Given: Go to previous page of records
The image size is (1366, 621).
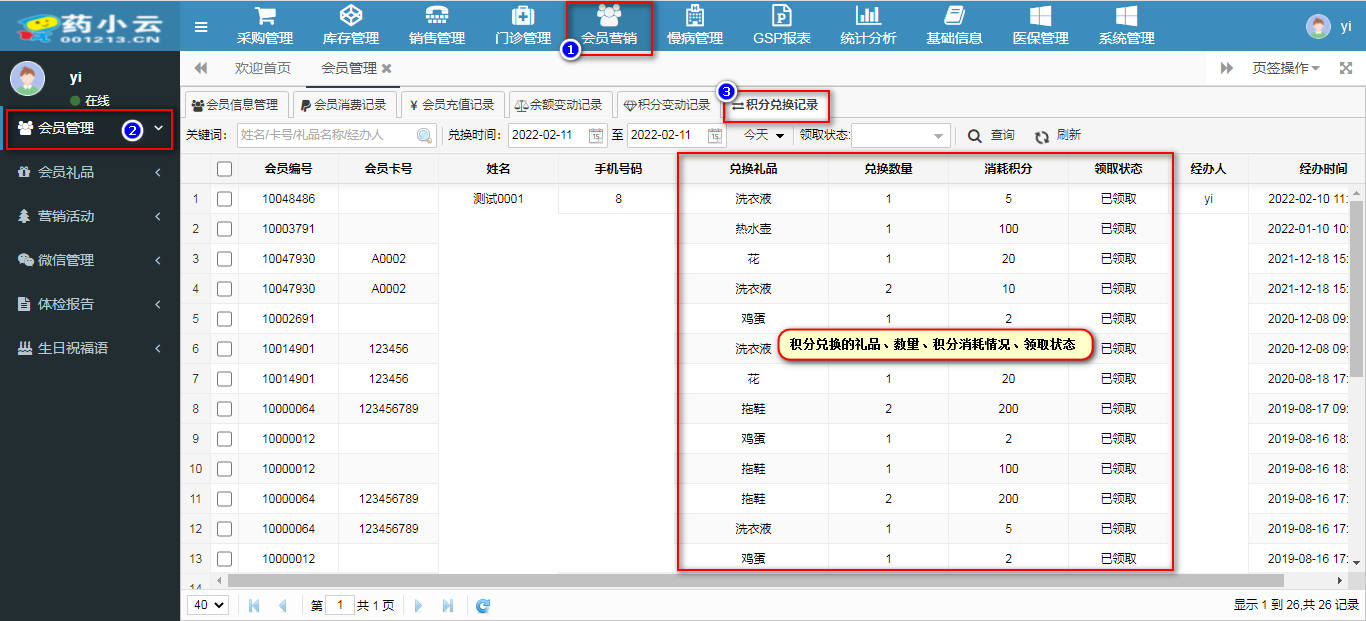Looking at the screenshot, I should click(x=282, y=605).
